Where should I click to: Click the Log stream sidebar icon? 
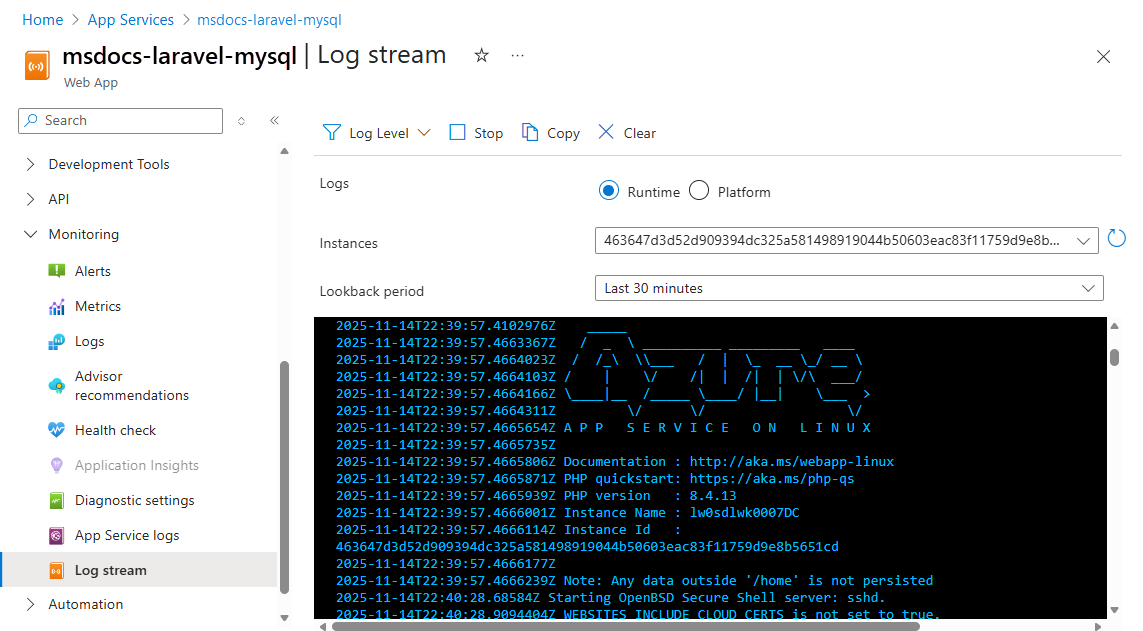[x=56, y=571]
